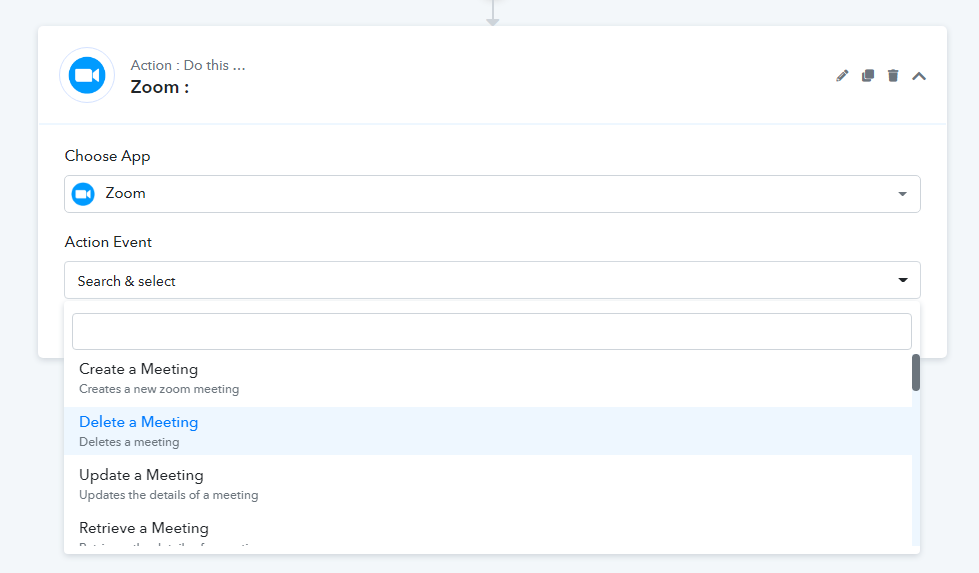
Task: Click the Zoom : action title text
Action: tap(160, 87)
